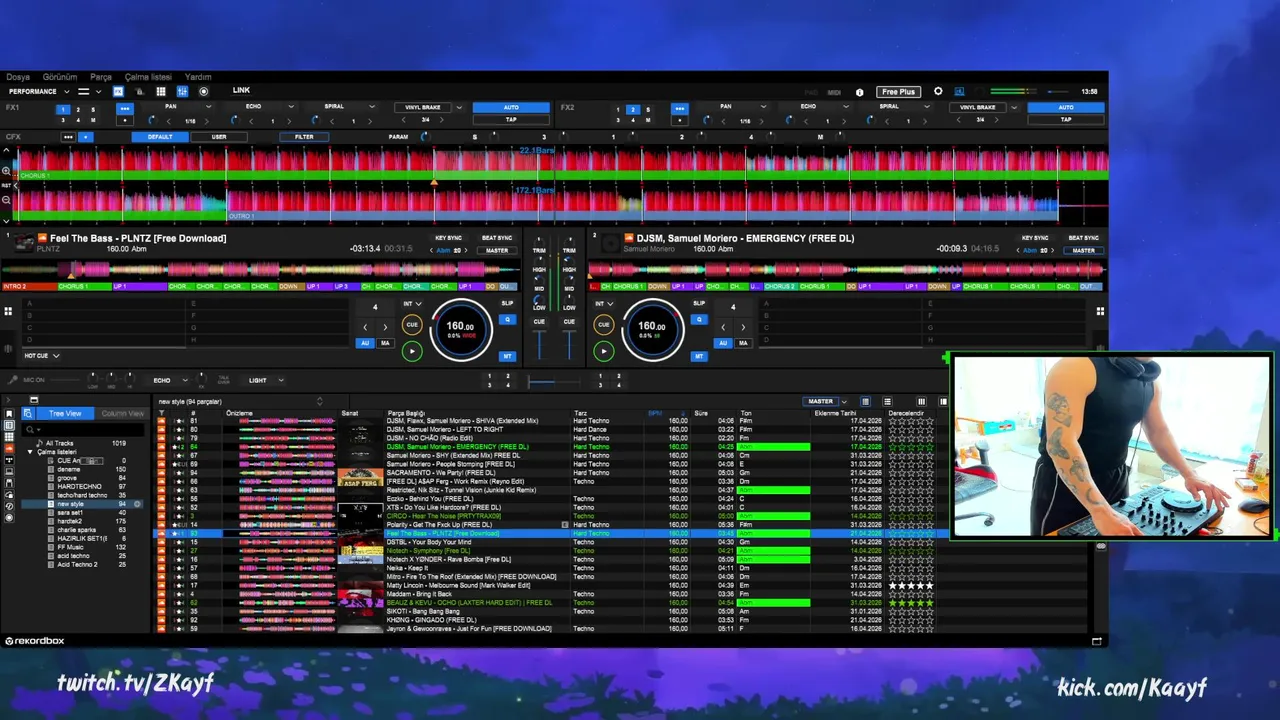Click the FX1 more options dots button
Screen dimensions: 1280x720
click(125, 108)
